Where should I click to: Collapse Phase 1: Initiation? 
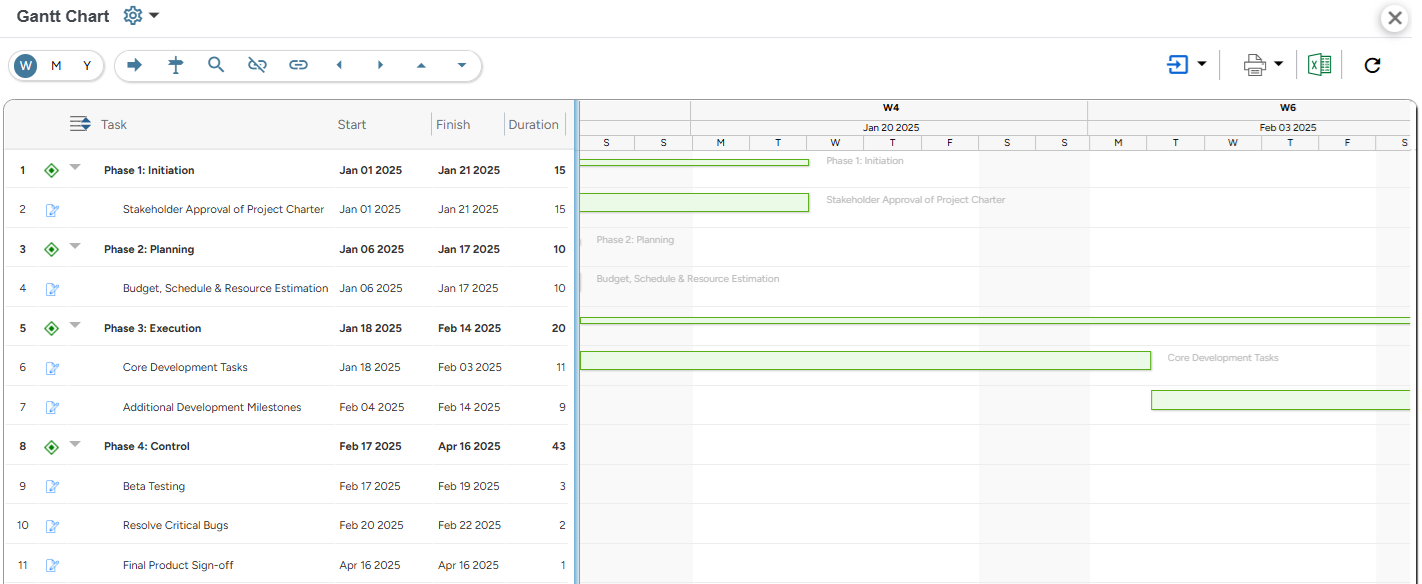75,167
